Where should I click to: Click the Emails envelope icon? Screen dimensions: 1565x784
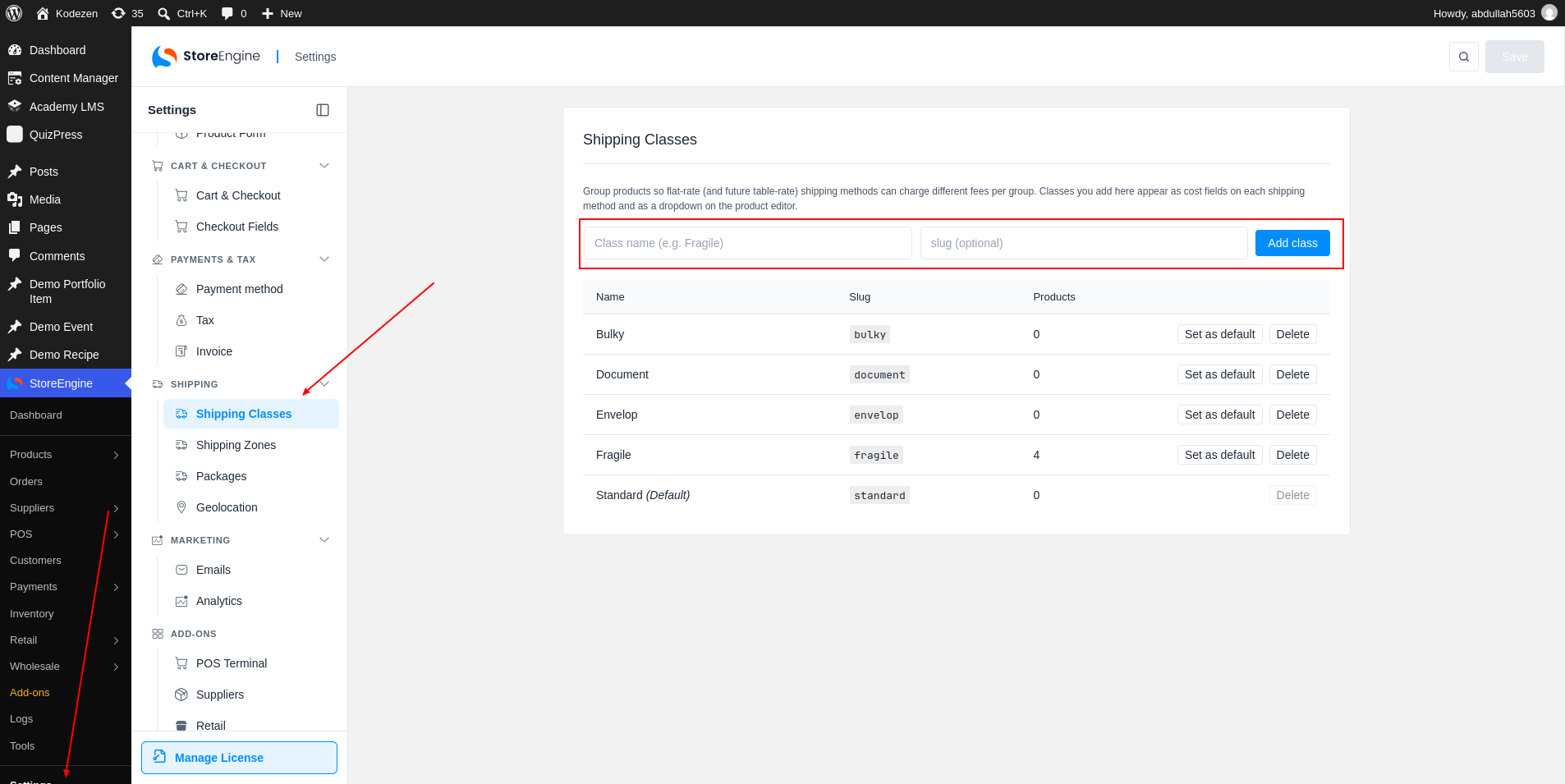coord(181,570)
